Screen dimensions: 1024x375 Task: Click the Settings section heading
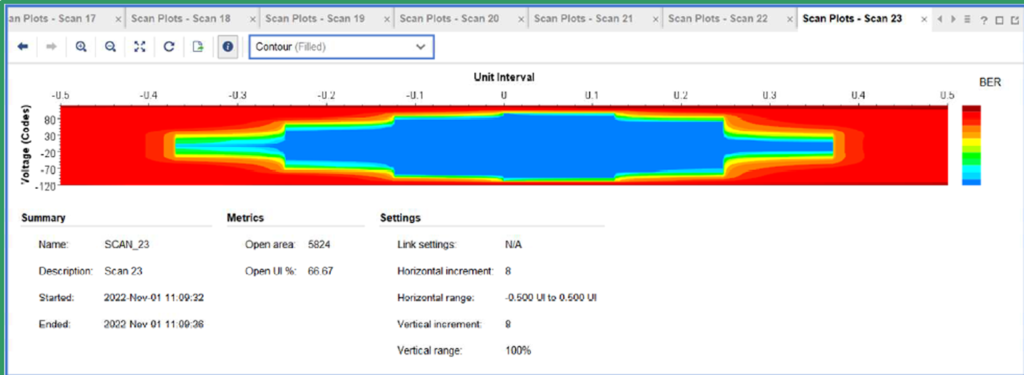[x=400, y=218]
